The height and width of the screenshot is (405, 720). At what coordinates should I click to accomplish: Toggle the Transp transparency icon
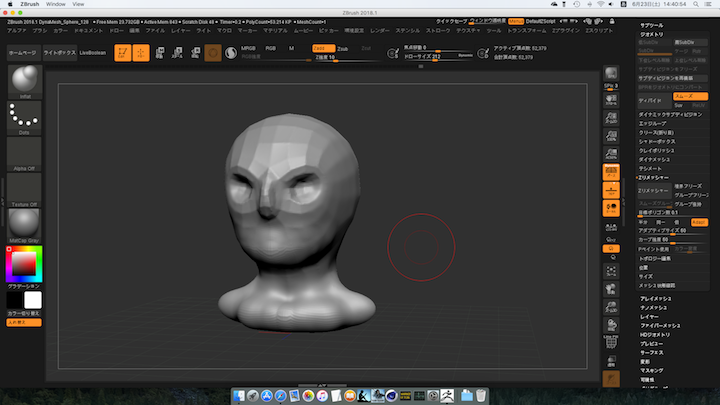(611, 361)
